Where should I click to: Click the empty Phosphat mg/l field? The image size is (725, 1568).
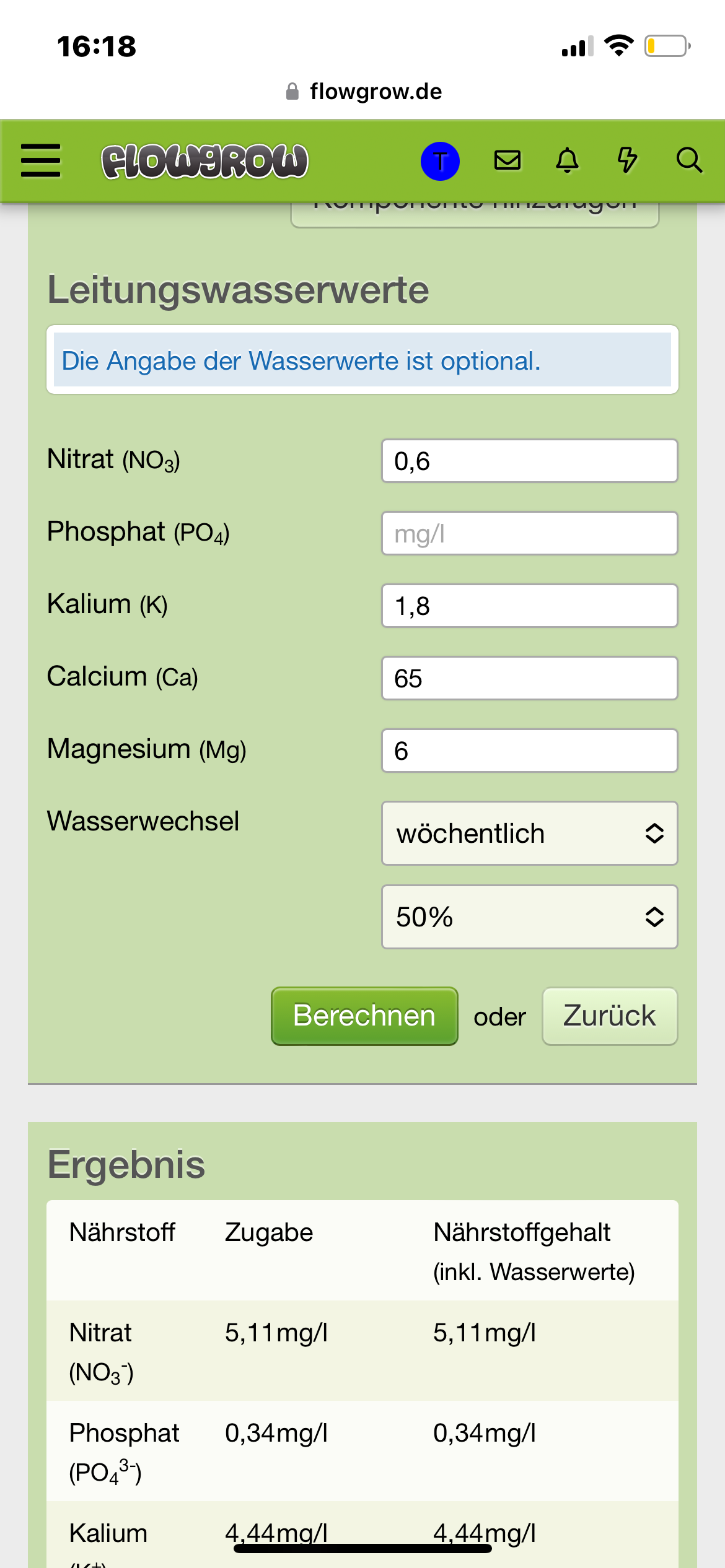click(x=529, y=533)
